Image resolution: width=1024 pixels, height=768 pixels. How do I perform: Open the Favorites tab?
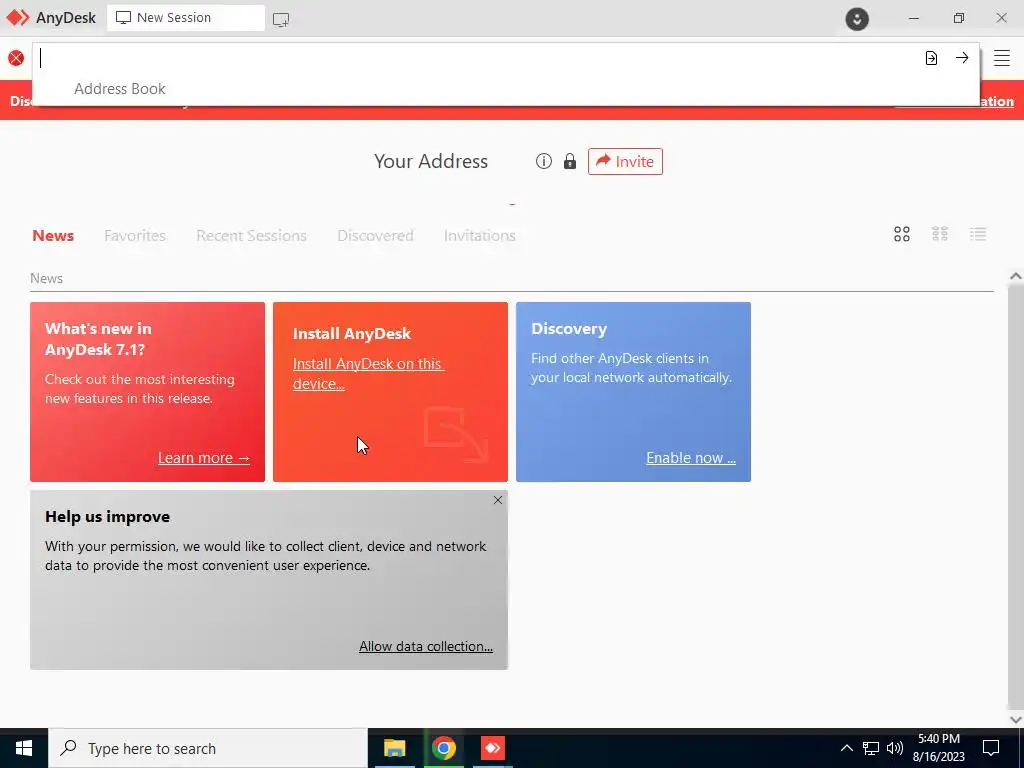[135, 236]
